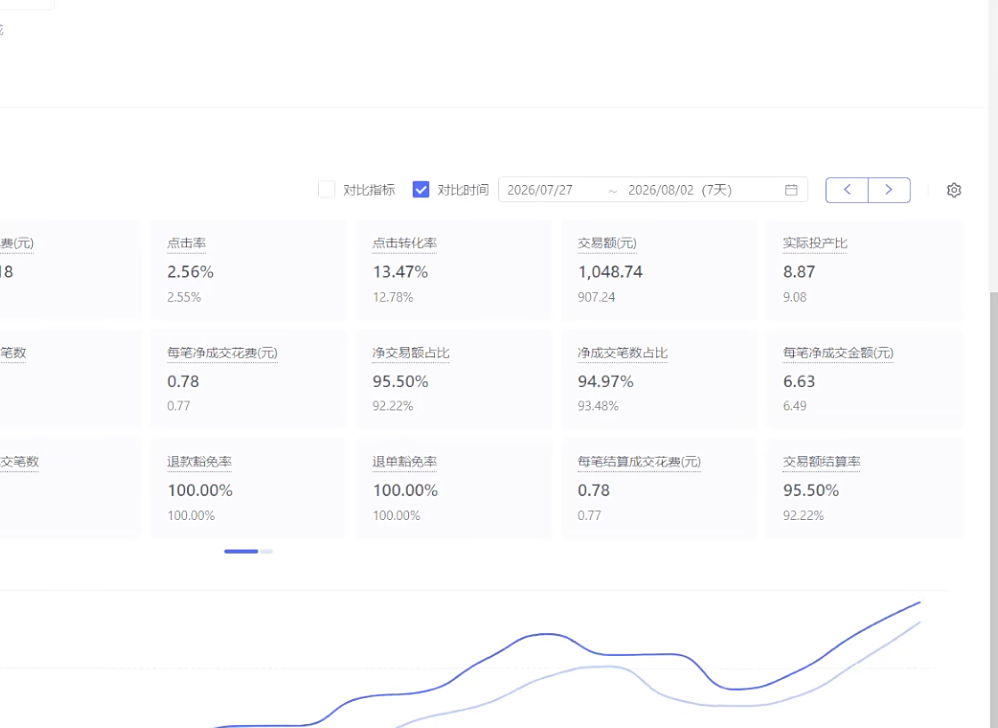Viewport: 998px width, 728px height.
Task: Click the calendar icon in date range
Action: click(x=791, y=190)
